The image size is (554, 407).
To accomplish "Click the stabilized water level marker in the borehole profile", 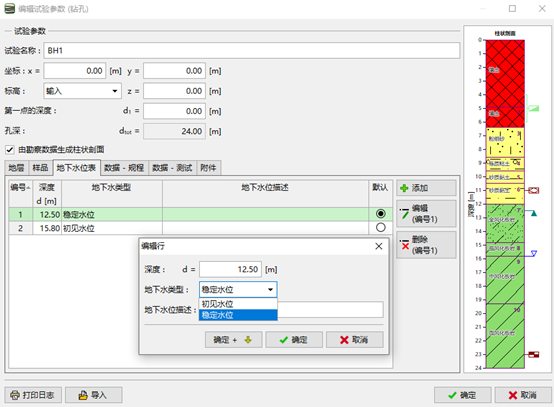I will (534, 213).
